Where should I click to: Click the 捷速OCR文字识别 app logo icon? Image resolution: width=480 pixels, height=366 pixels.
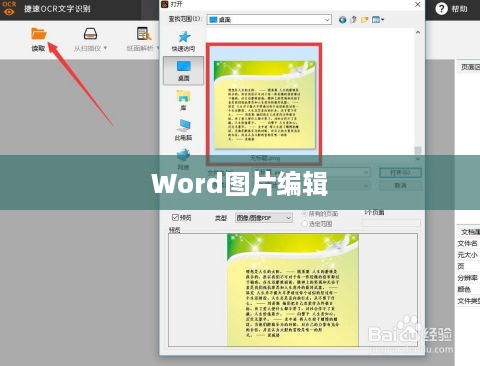coord(9,8)
